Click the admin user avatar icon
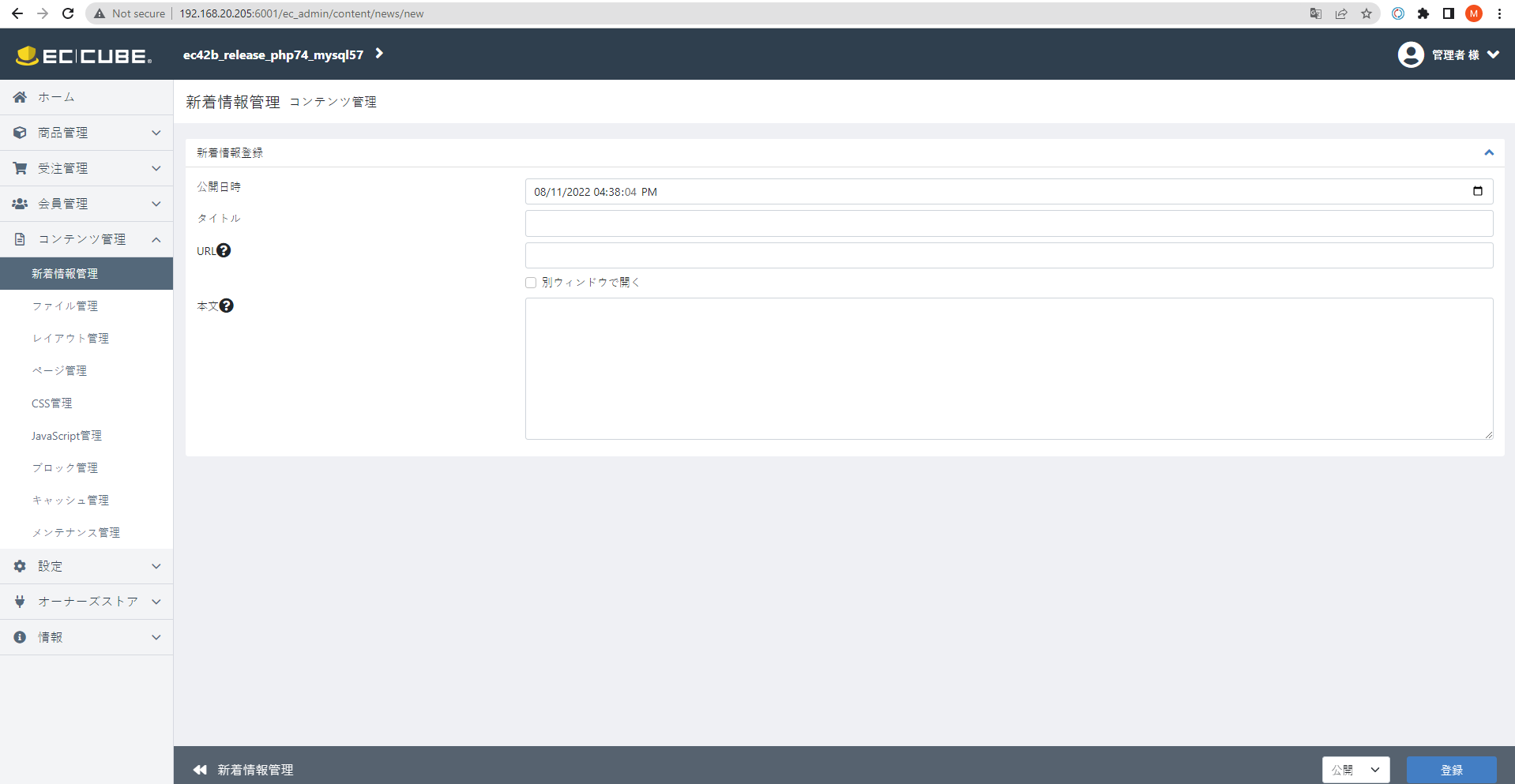The height and width of the screenshot is (784, 1515). 1411,54
